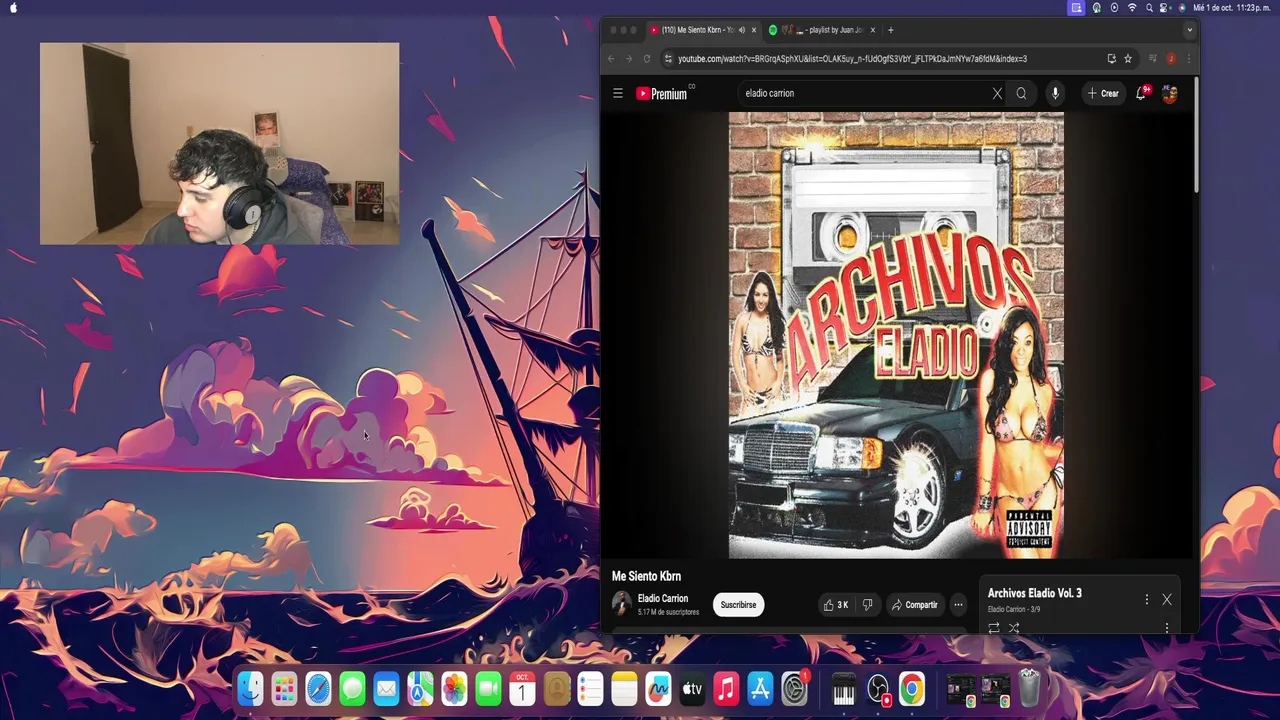Screen dimensions: 1280x720
Task: Open Chrome media controls icon
Action: 1152,59
